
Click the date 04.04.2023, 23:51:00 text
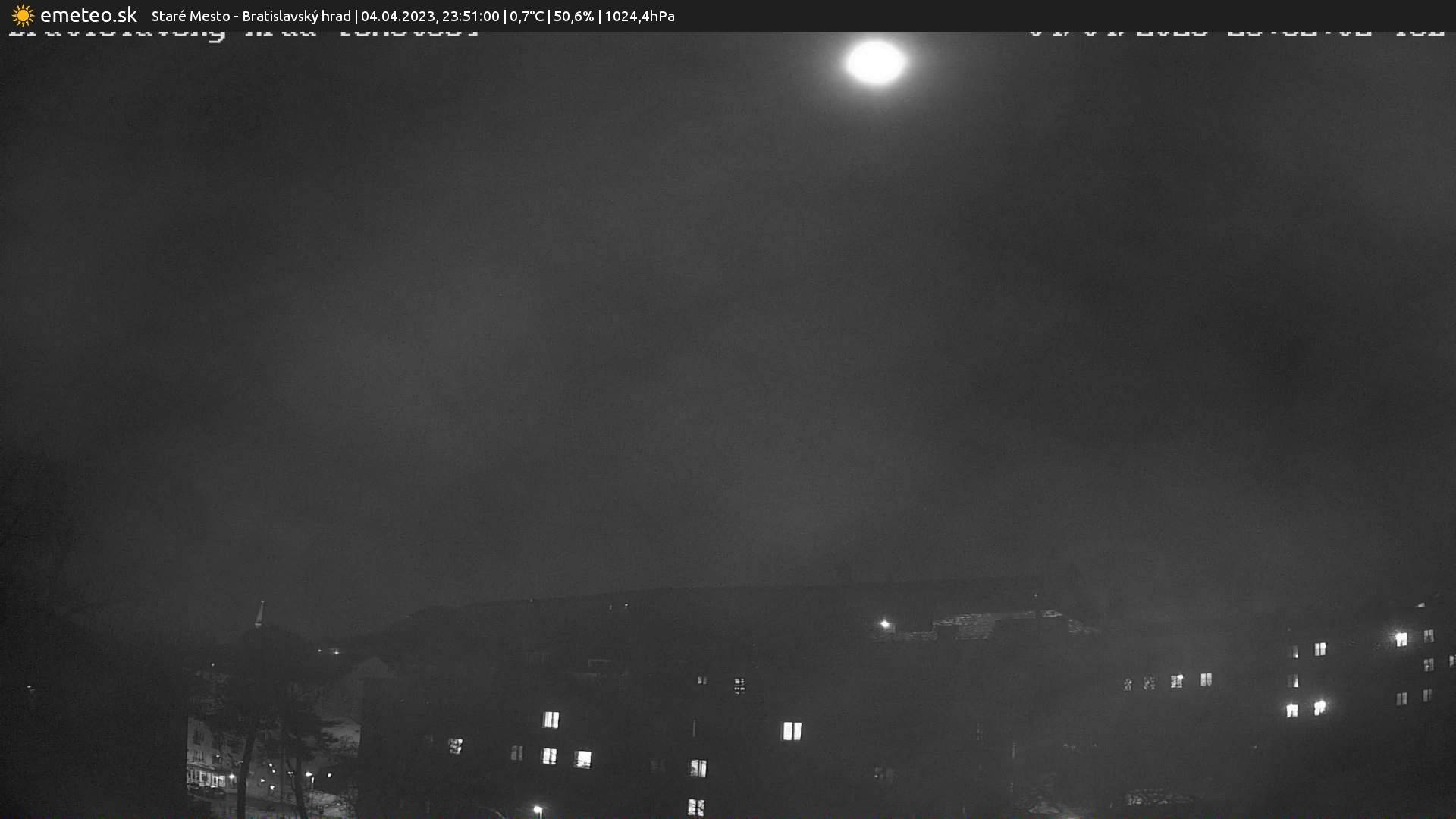(430, 16)
